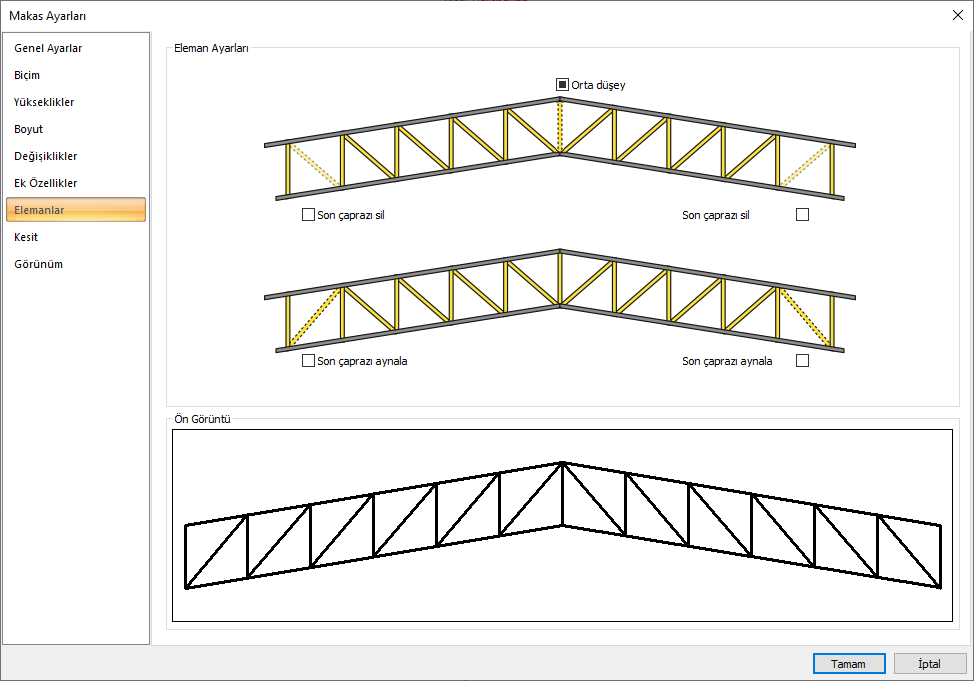Toggle the Orta düşey checkbox
The height and width of the screenshot is (681, 974).
click(563, 85)
